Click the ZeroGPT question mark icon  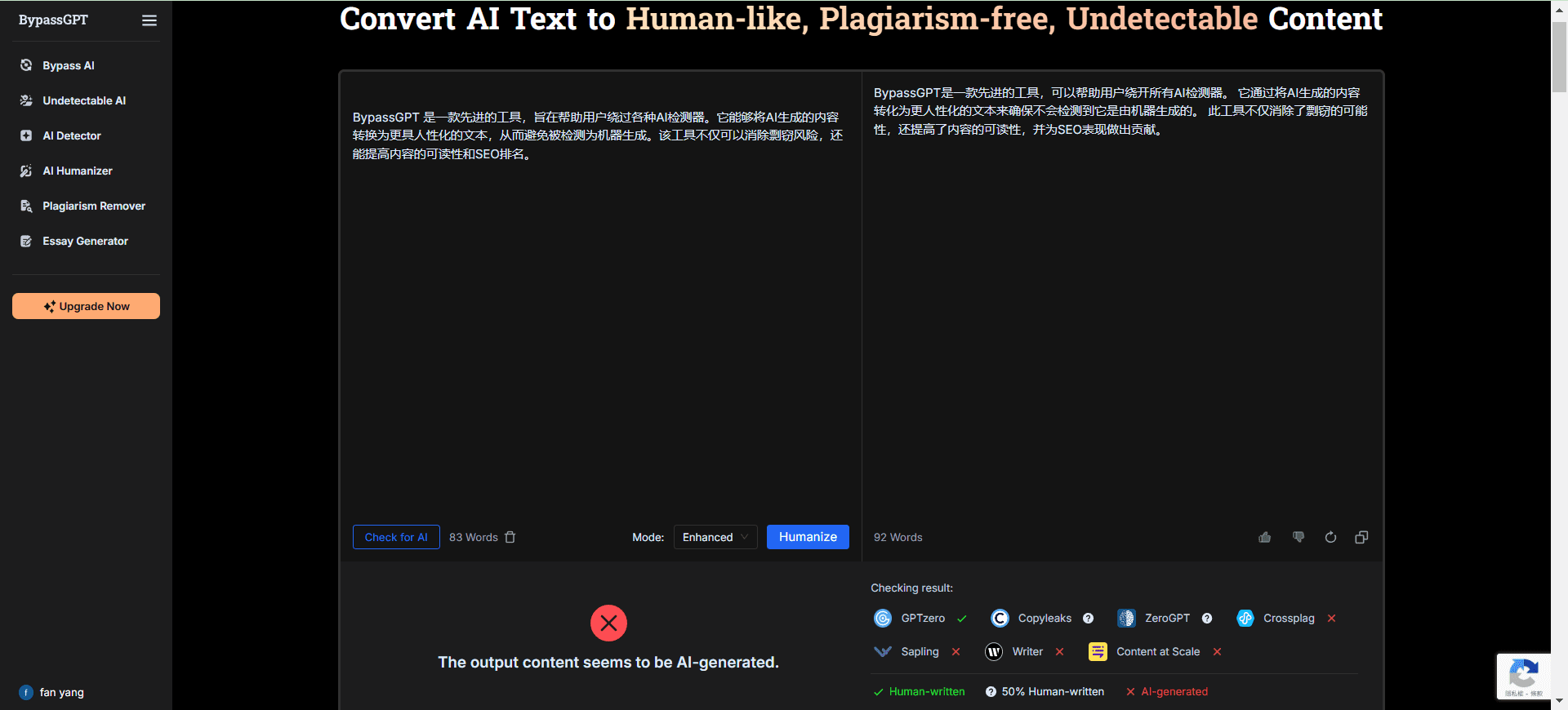[x=1207, y=619]
